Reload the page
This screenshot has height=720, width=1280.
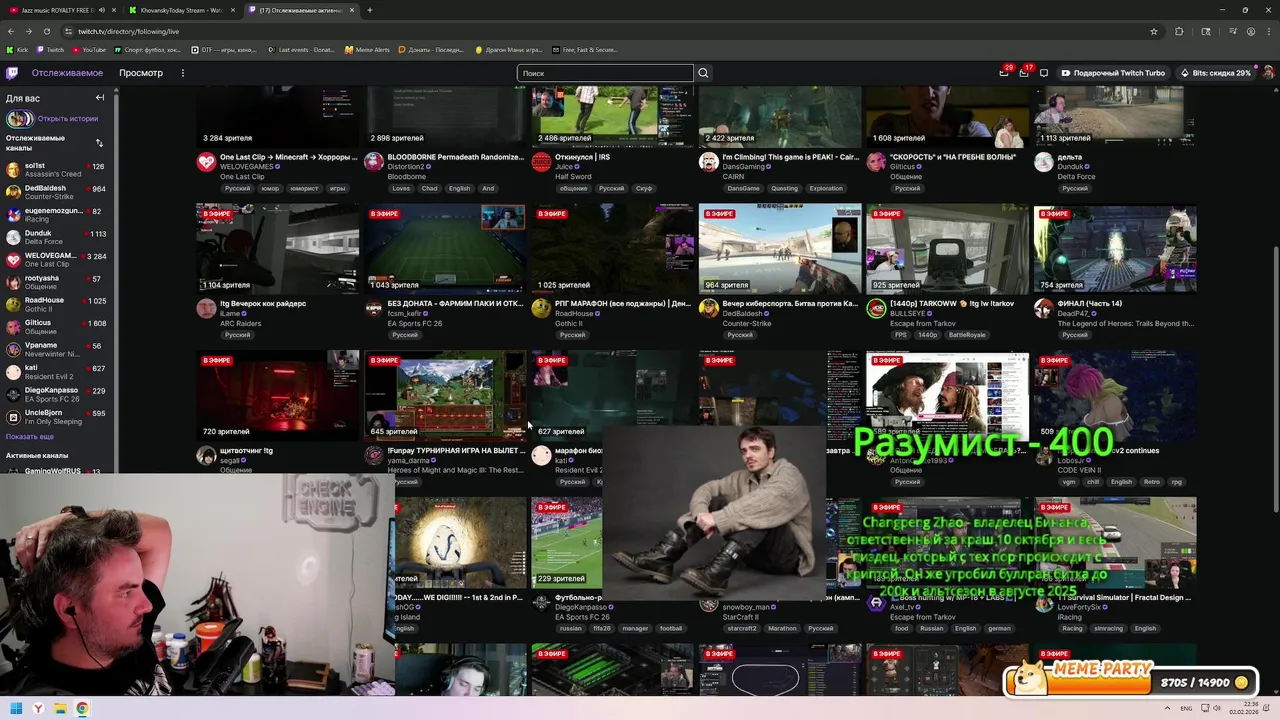click(46, 31)
